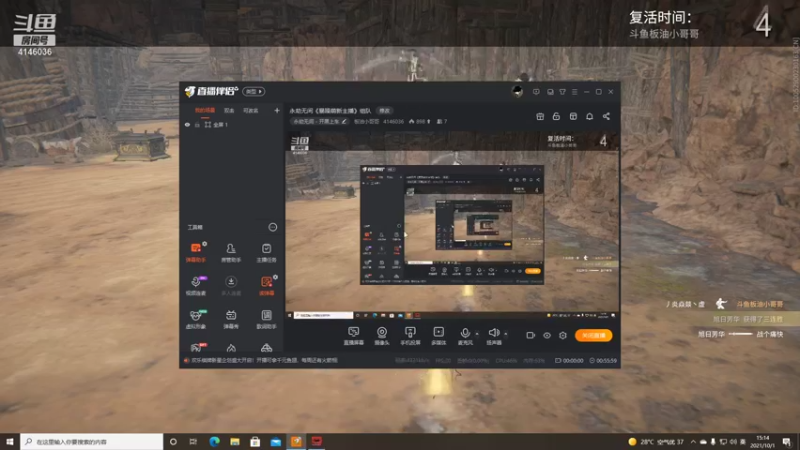Open the 读弹幕 tool
The width and height of the screenshot is (800, 450).
pyautogui.click(x=266, y=286)
